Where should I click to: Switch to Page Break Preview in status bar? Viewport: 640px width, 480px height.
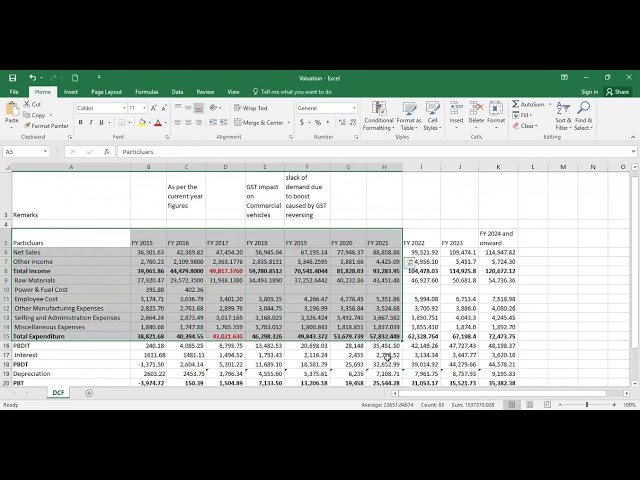pyautogui.click(x=547, y=405)
